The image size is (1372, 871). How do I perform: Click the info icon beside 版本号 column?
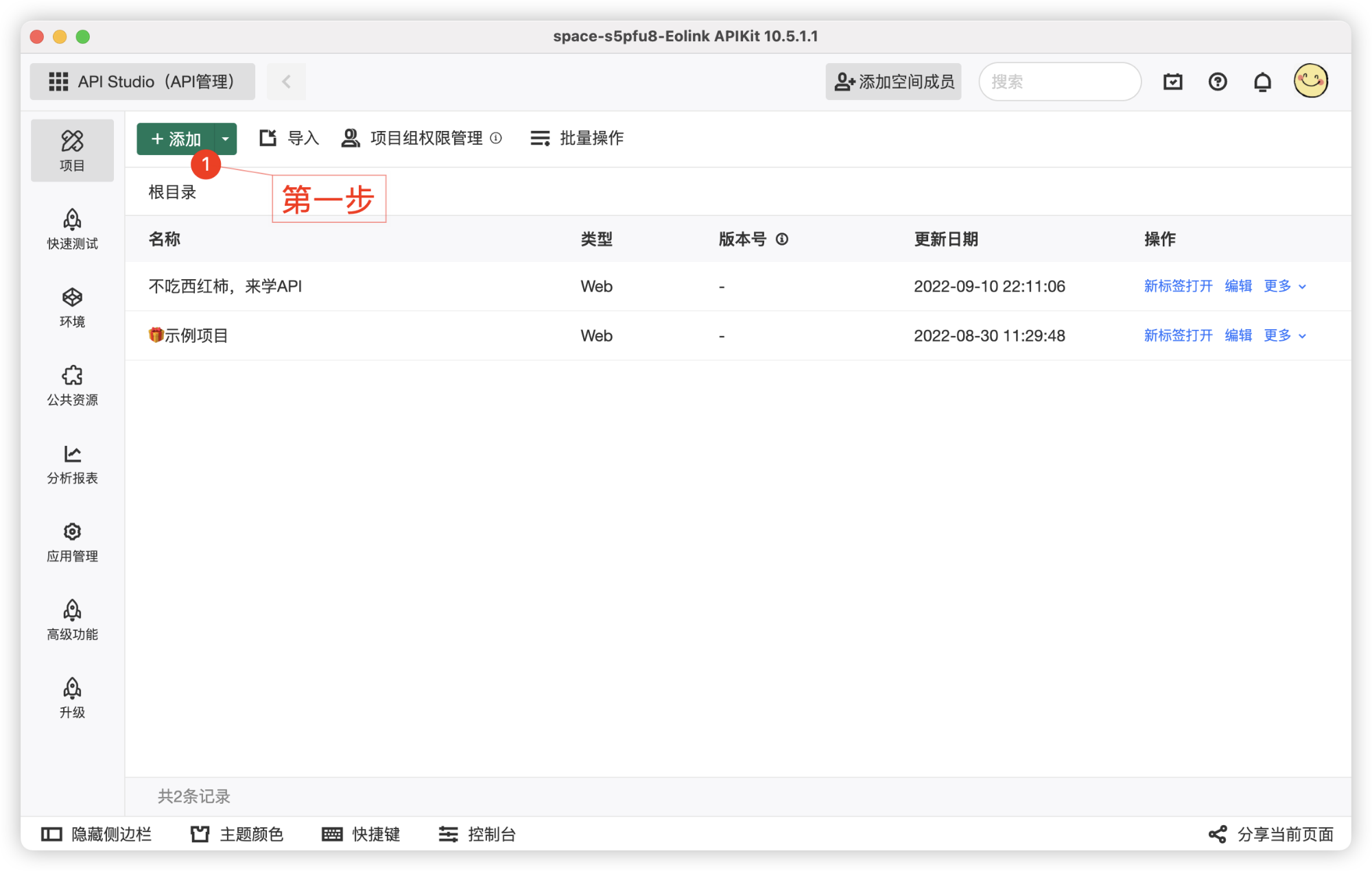tap(782, 239)
